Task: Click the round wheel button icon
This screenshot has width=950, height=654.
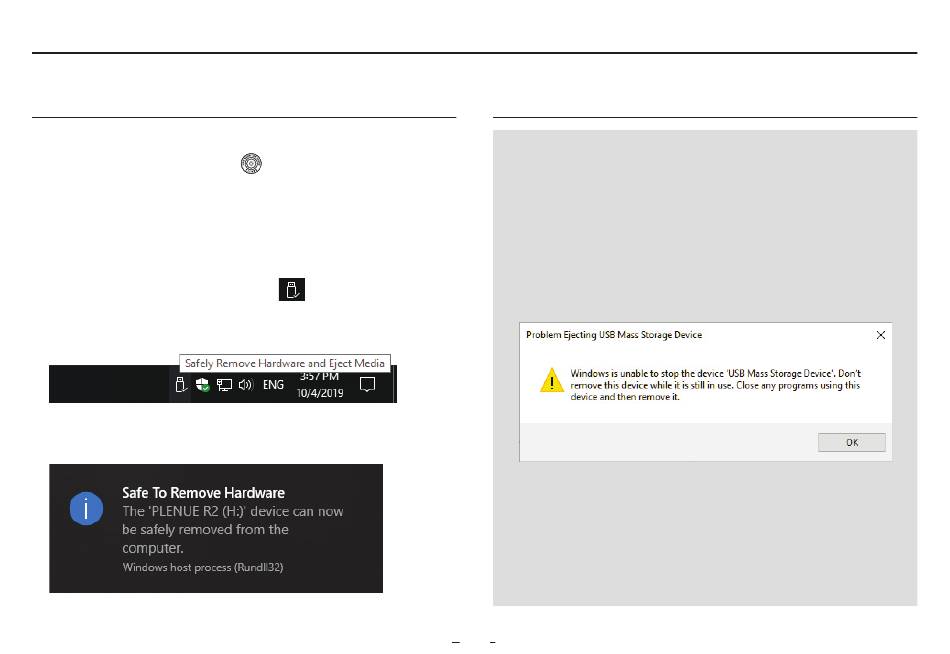Action: [x=251, y=164]
